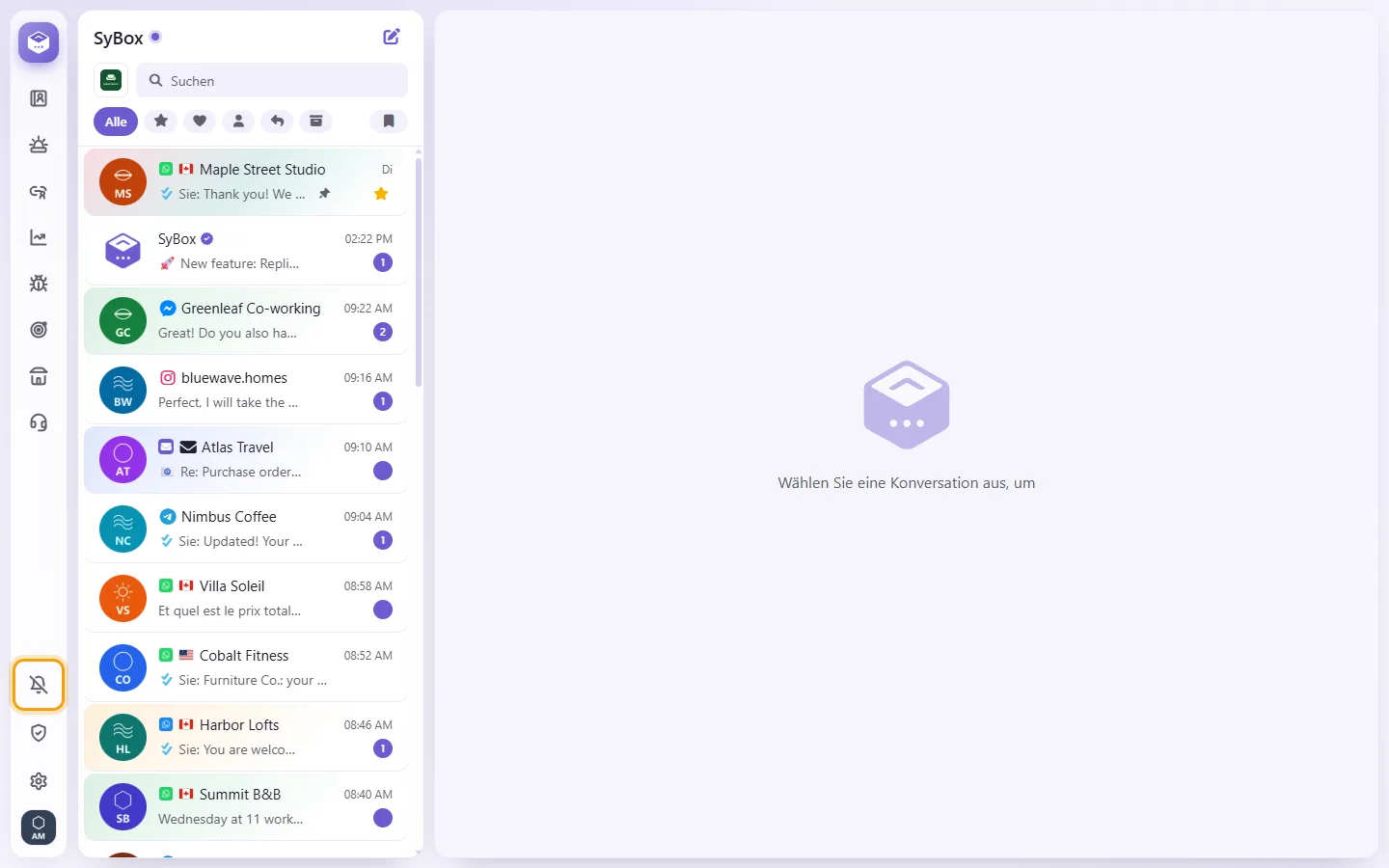1389x868 pixels.
Task: Open the Atlas Travel conversation
Action: (x=246, y=459)
